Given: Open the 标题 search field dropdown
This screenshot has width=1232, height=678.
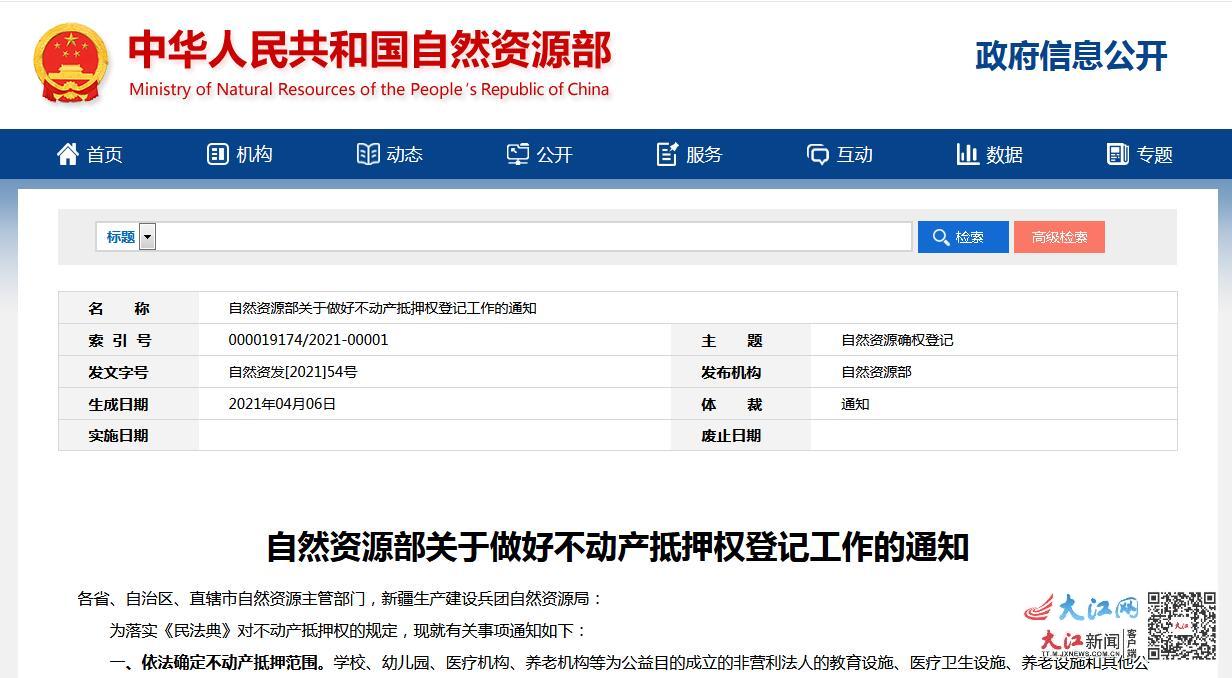Looking at the screenshot, I should coord(119,236).
